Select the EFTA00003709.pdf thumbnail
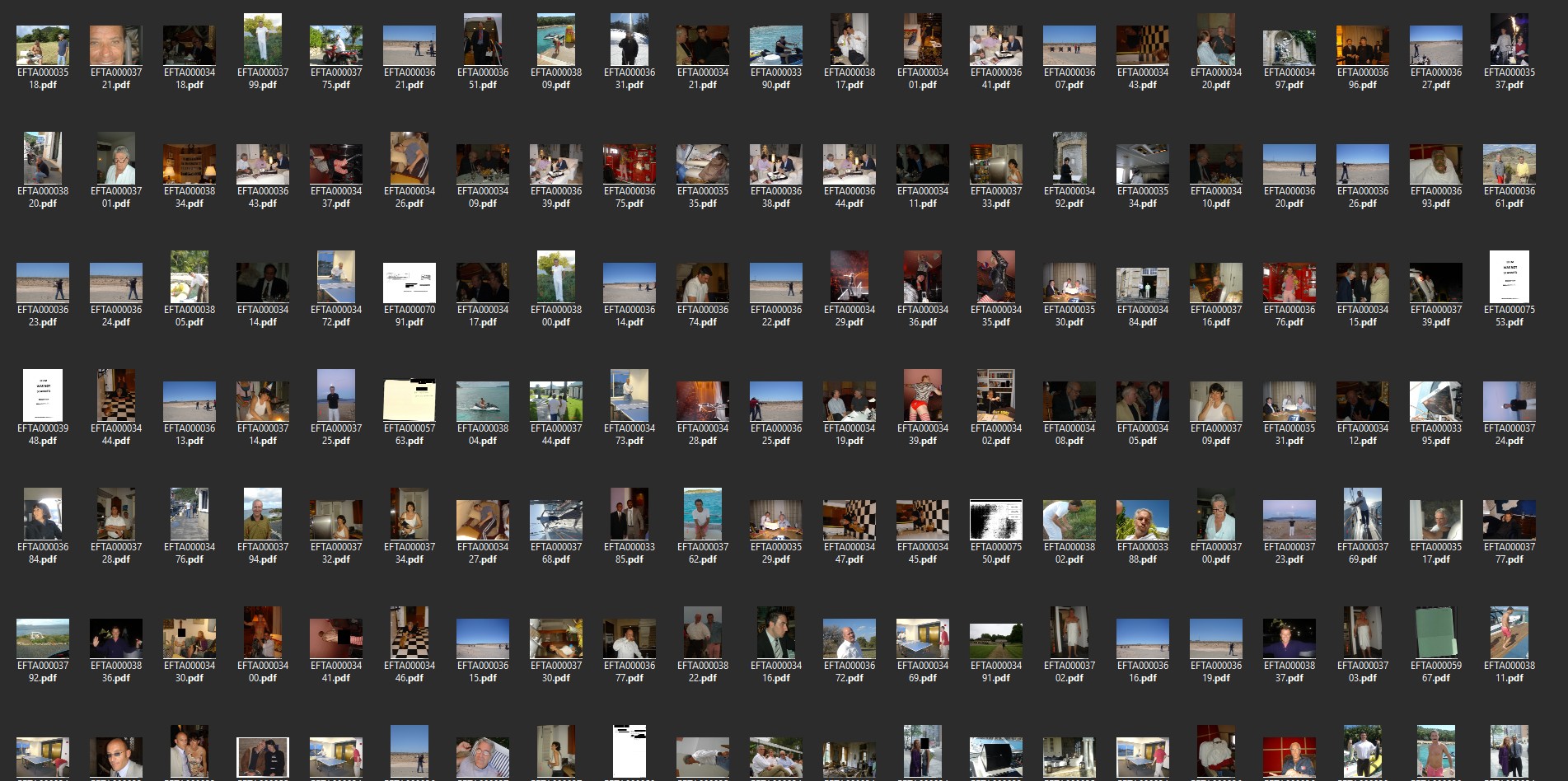 click(1216, 401)
